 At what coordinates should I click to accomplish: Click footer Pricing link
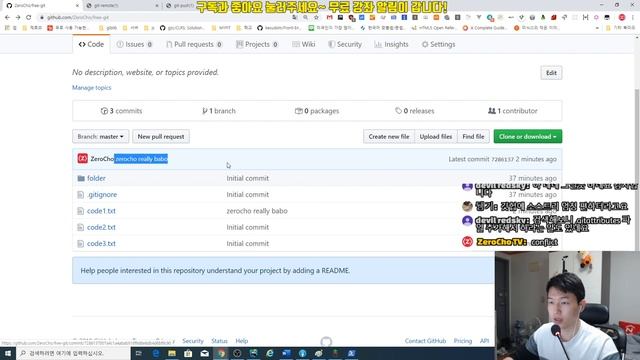point(463,341)
